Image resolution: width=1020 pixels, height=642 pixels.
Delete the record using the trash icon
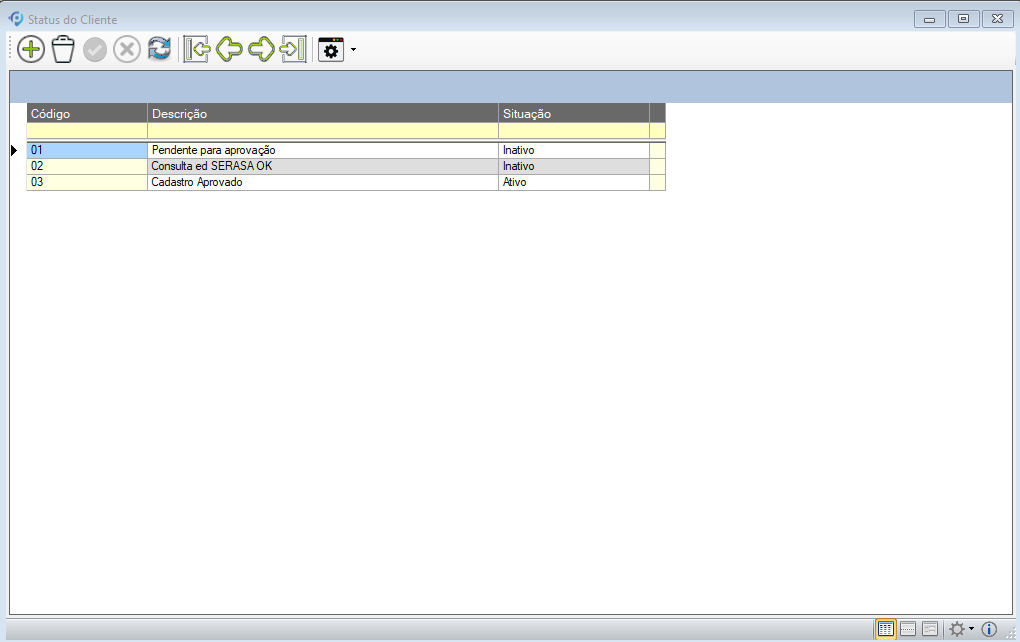pos(63,49)
